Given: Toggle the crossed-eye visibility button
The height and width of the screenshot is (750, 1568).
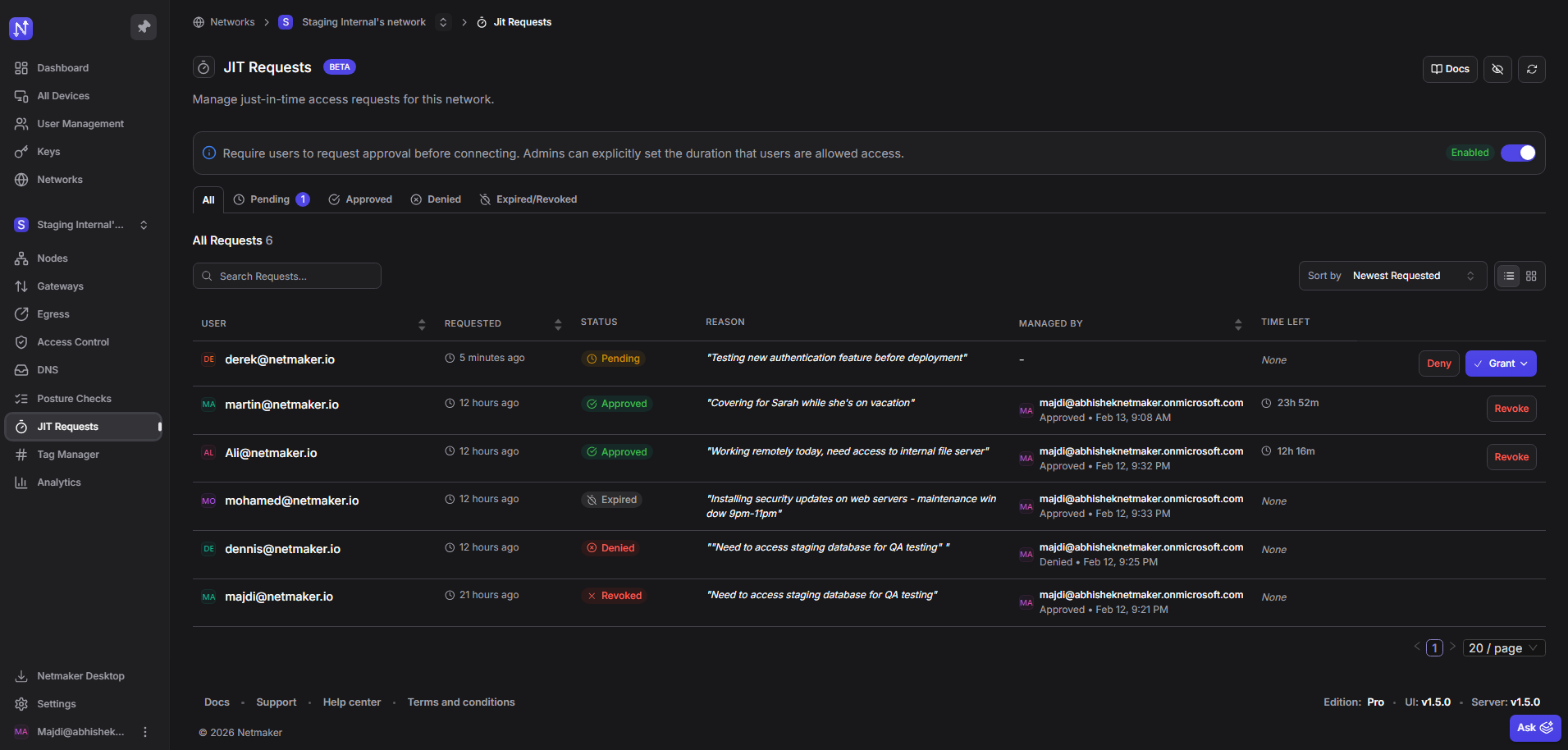Looking at the screenshot, I should (1497, 69).
